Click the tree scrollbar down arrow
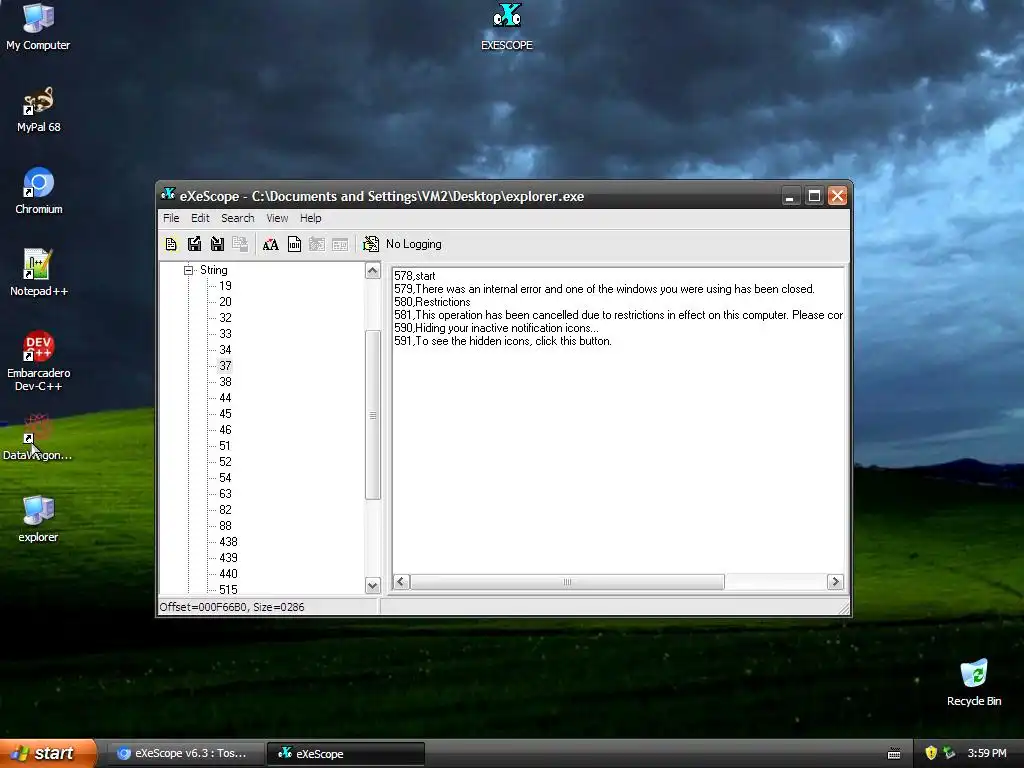The image size is (1024, 768). (373, 585)
